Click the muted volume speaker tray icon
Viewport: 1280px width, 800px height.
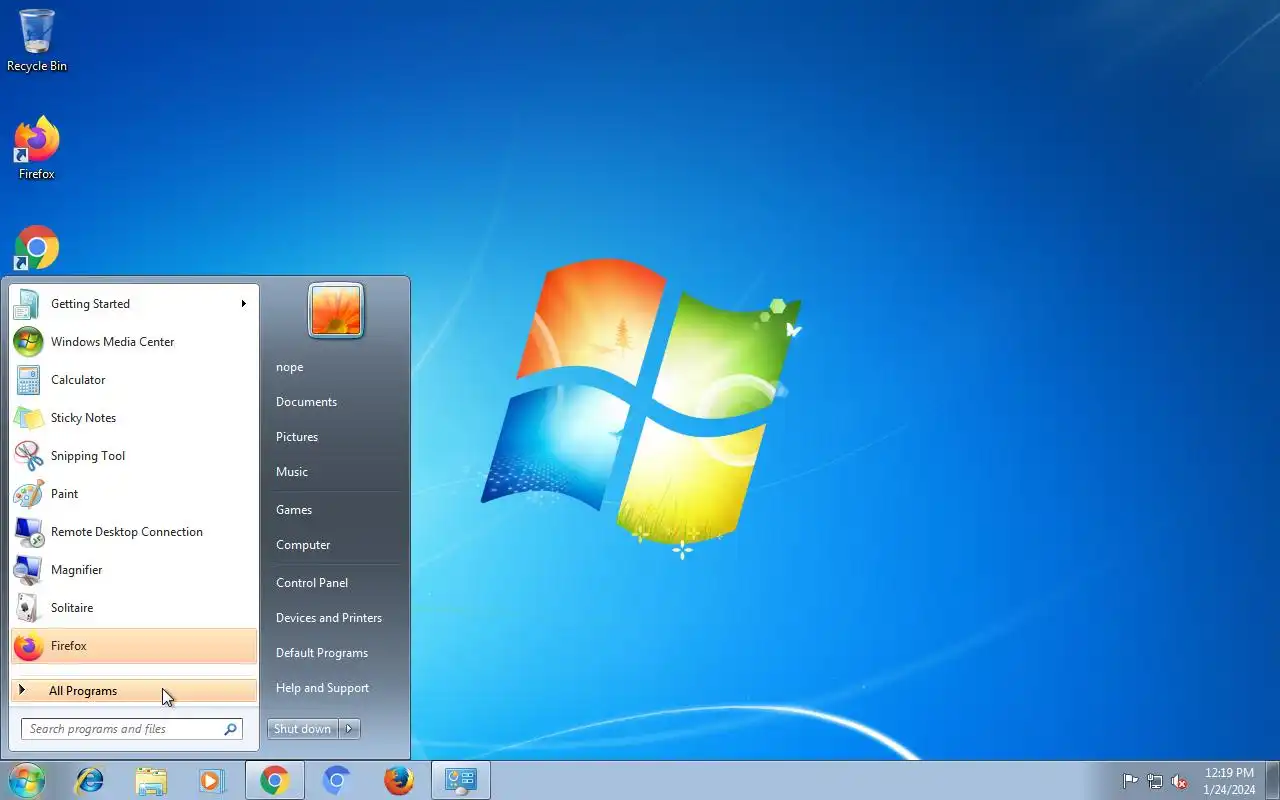(x=1180, y=781)
